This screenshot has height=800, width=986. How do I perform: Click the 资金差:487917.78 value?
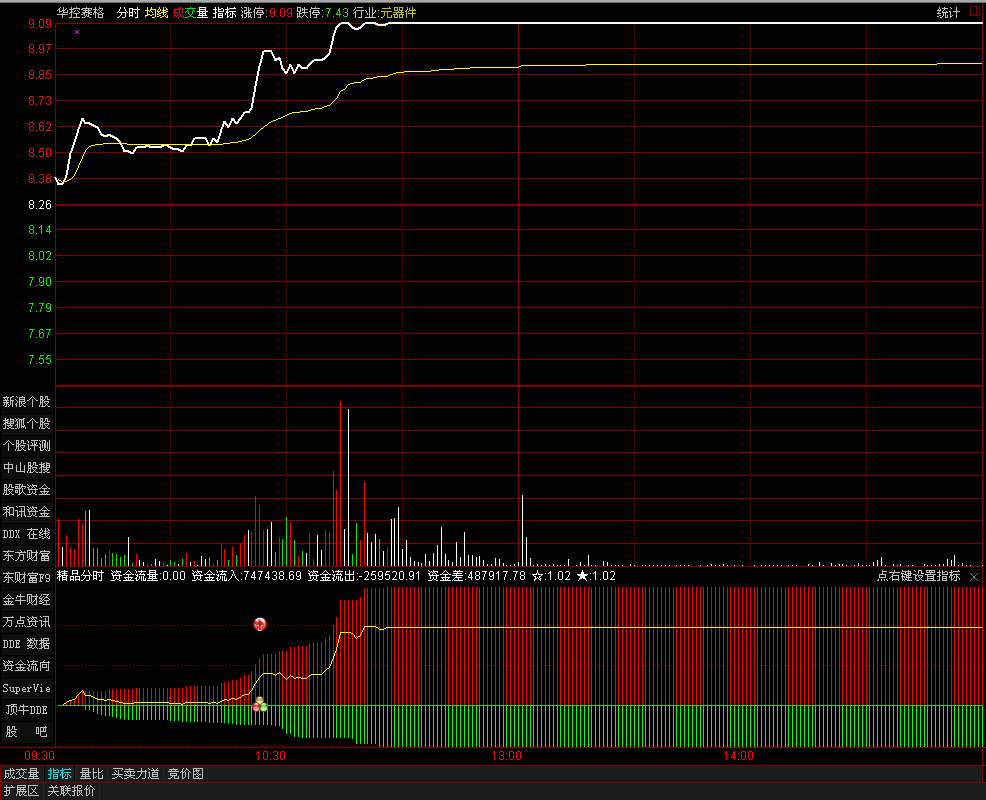click(x=477, y=576)
